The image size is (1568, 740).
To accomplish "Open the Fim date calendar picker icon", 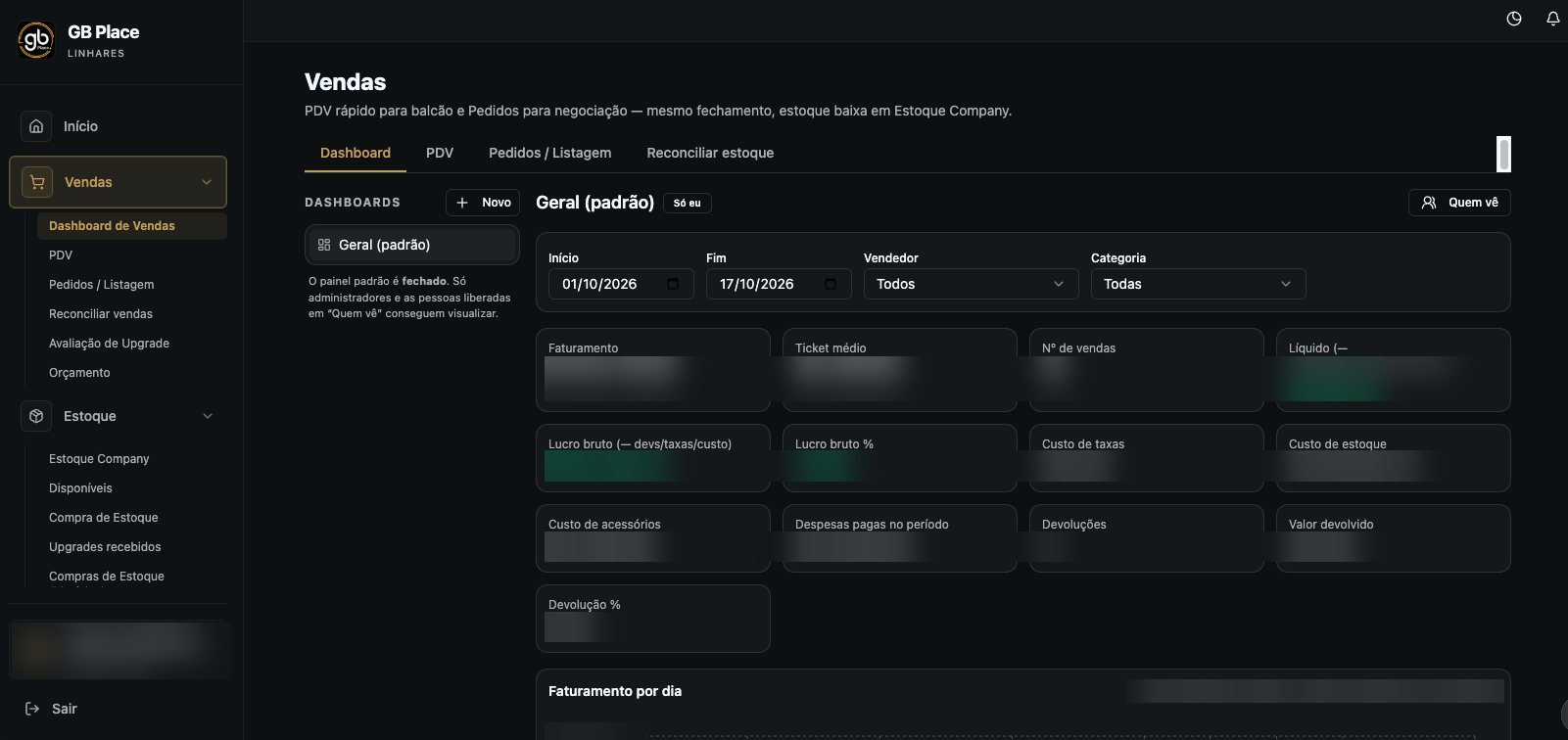I will (831, 284).
